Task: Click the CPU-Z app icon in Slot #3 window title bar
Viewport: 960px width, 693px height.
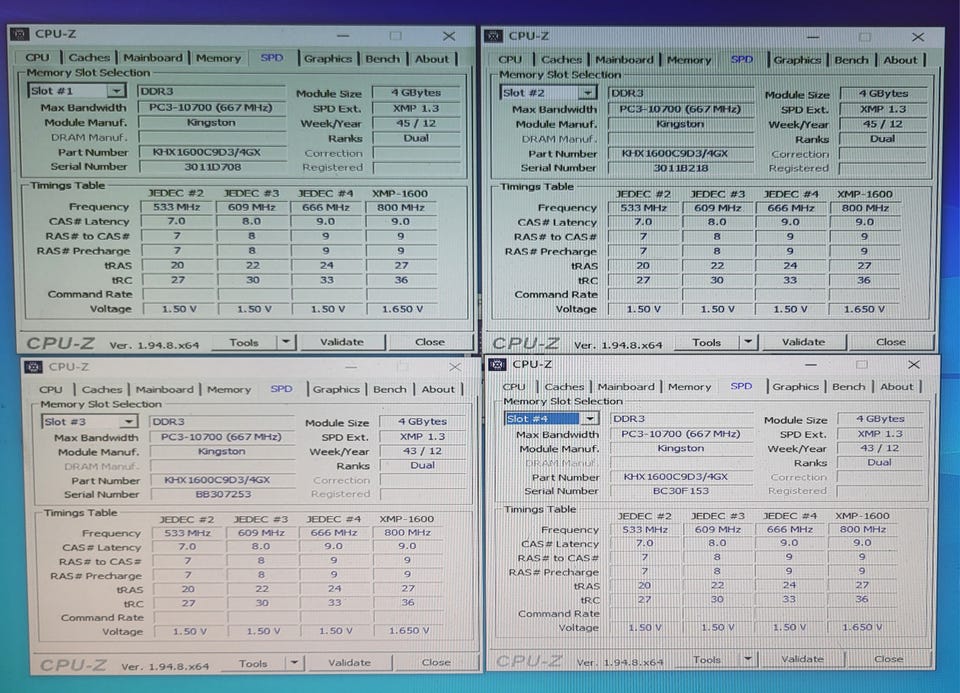Action: coord(33,367)
